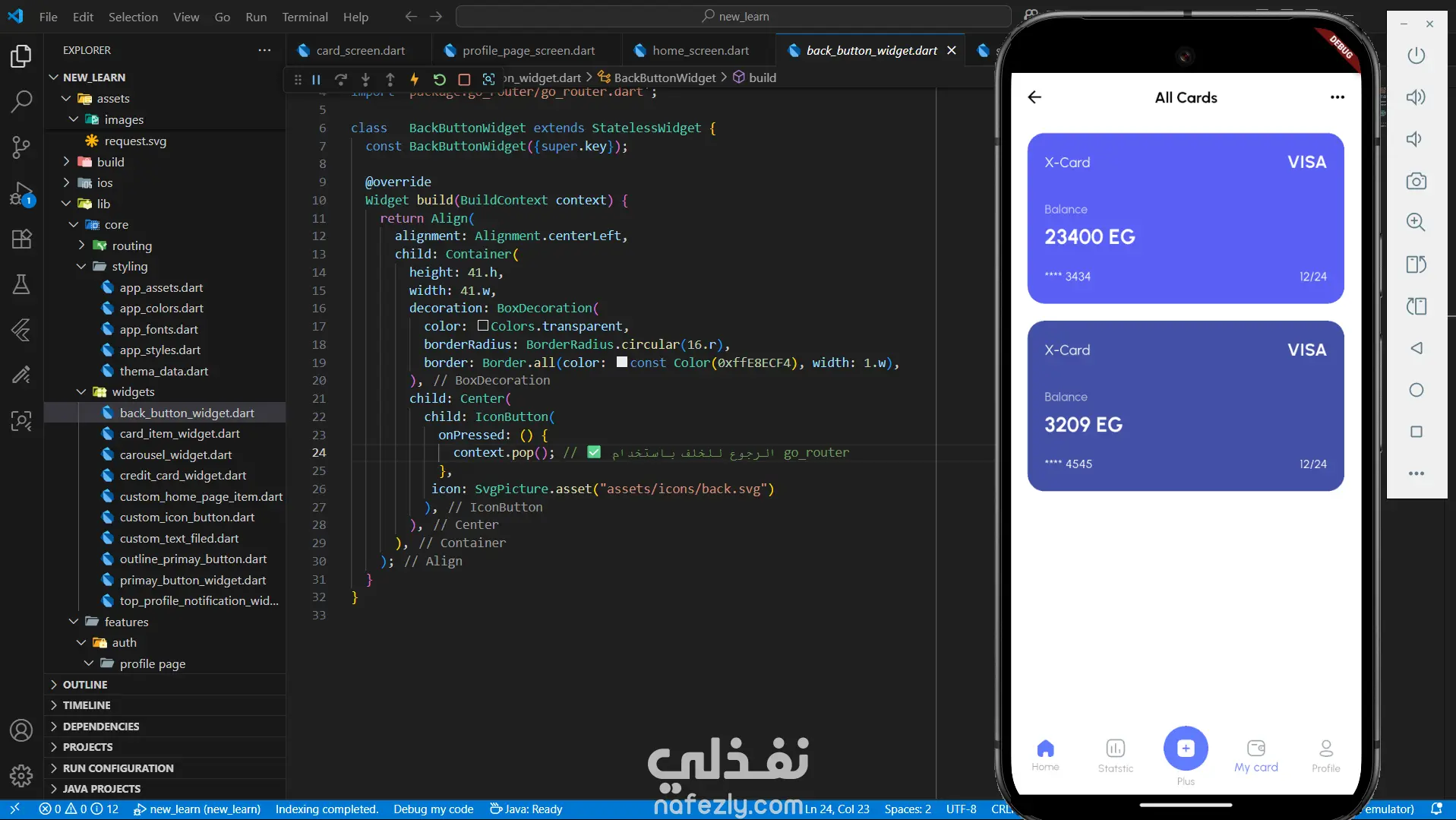
Task: Tap the Plus button in the app bottom bar
Action: 1186,749
